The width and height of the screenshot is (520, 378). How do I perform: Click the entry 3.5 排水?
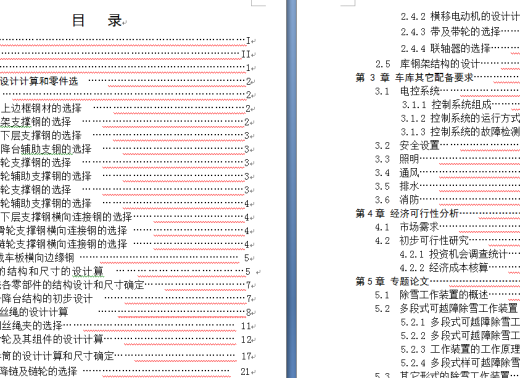tap(397, 186)
